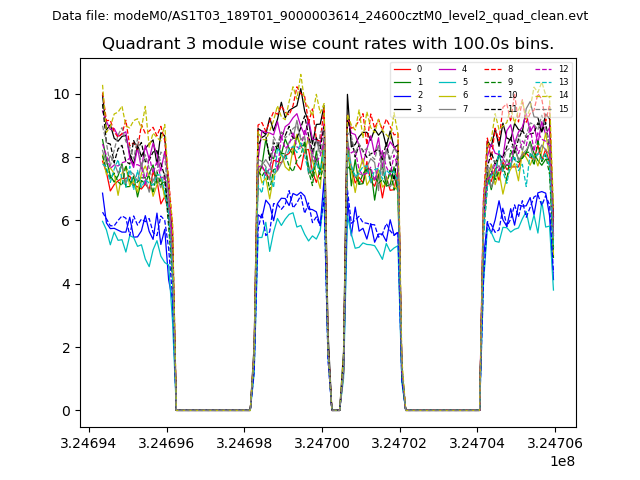Click the green solid line legend marker for module 1

click(403, 82)
